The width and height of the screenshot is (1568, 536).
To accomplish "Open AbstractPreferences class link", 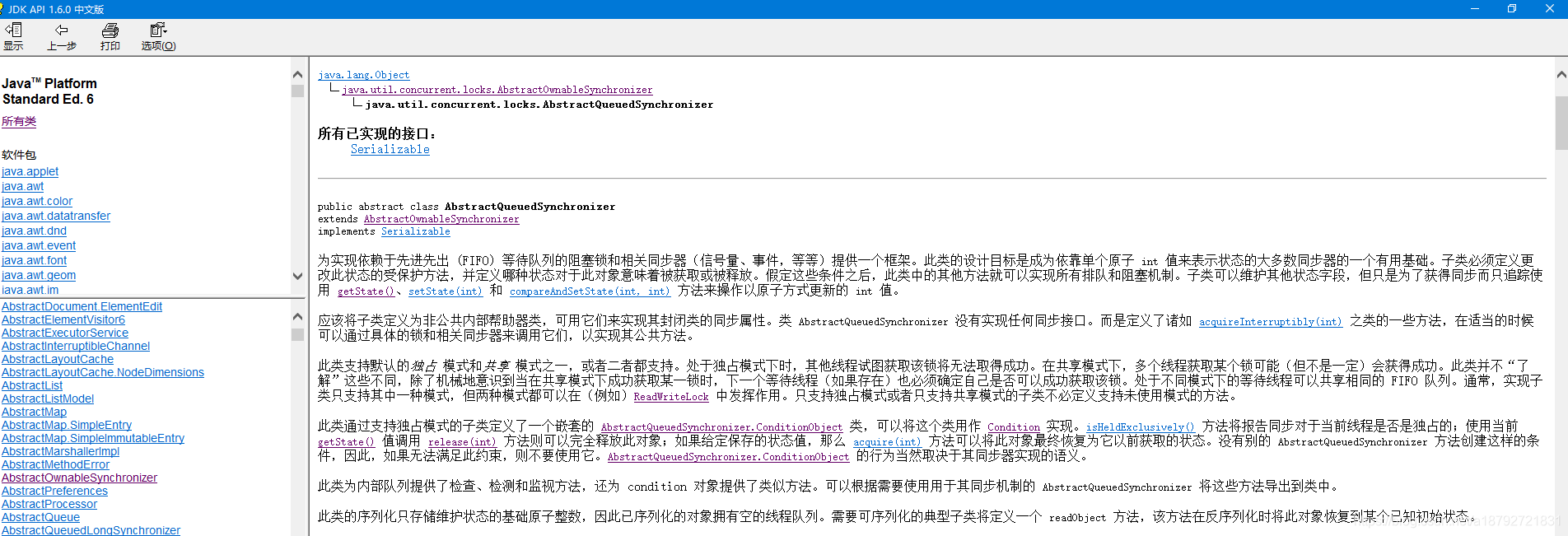I will tap(54, 491).
